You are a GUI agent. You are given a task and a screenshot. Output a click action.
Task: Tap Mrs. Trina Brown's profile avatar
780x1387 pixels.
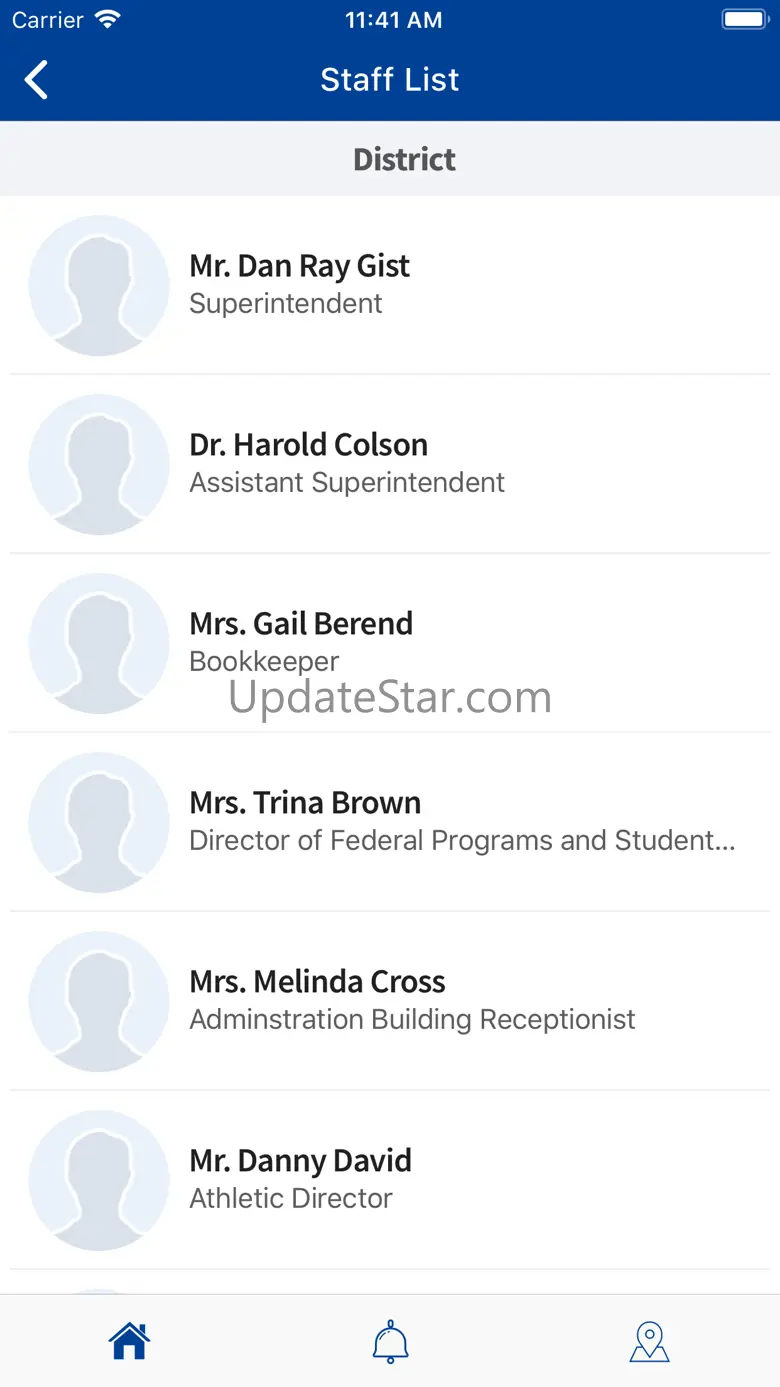[x=99, y=822]
